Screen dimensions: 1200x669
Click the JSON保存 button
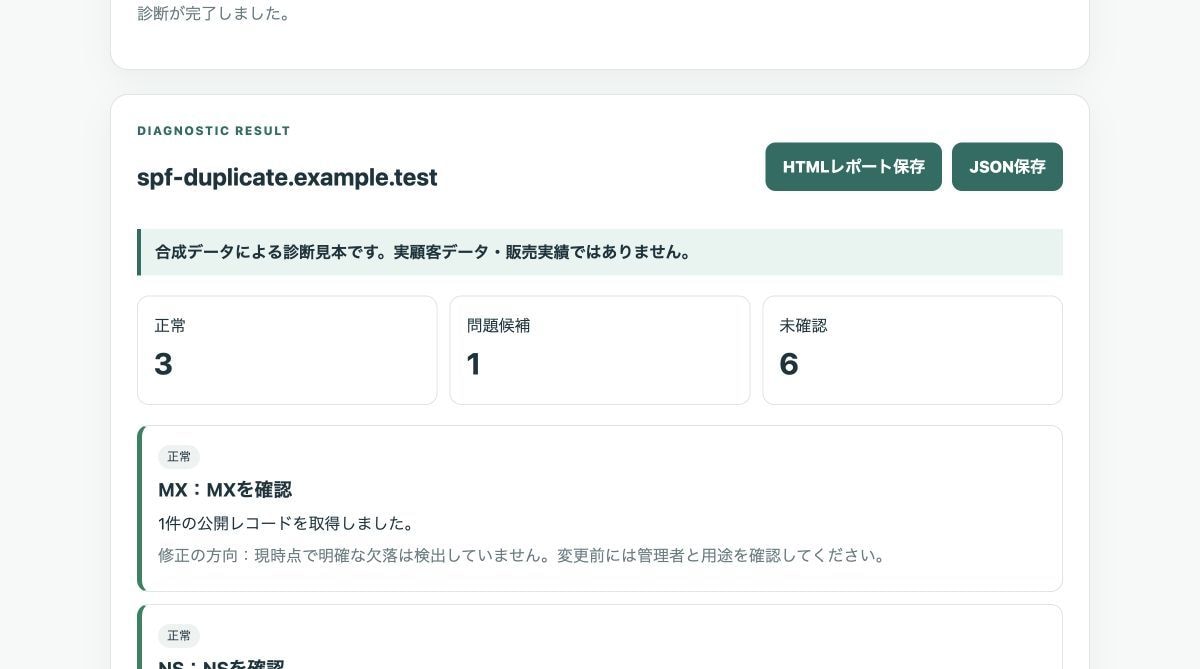pos(1007,167)
